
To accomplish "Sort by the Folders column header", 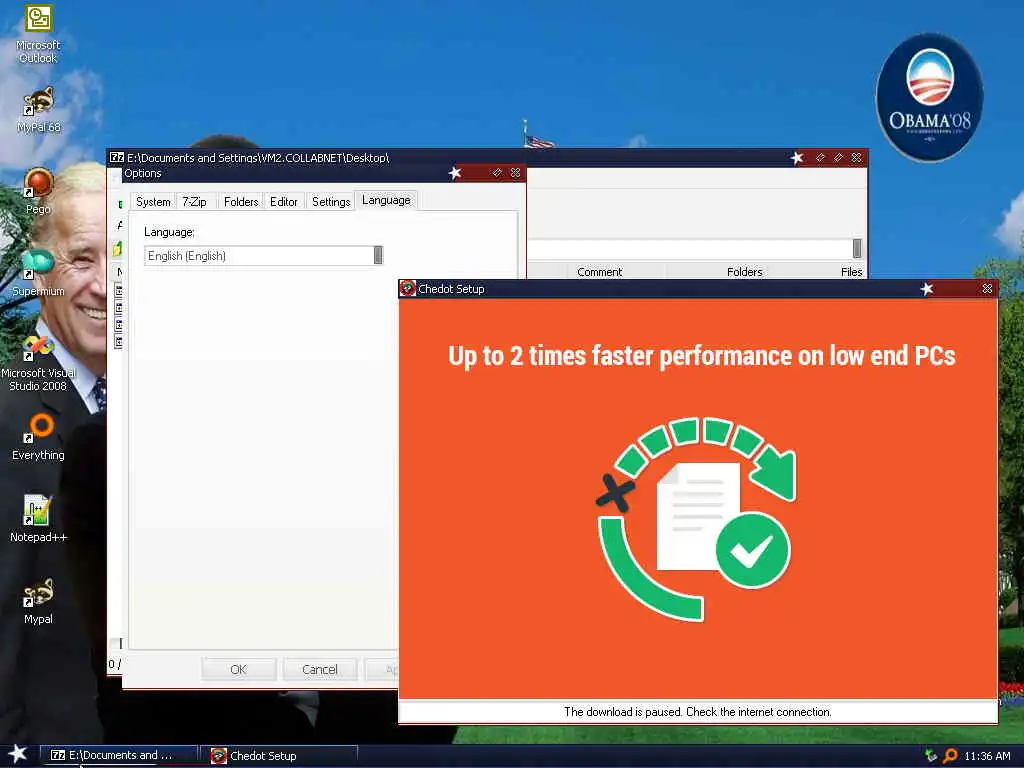I will [x=744, y=272].
